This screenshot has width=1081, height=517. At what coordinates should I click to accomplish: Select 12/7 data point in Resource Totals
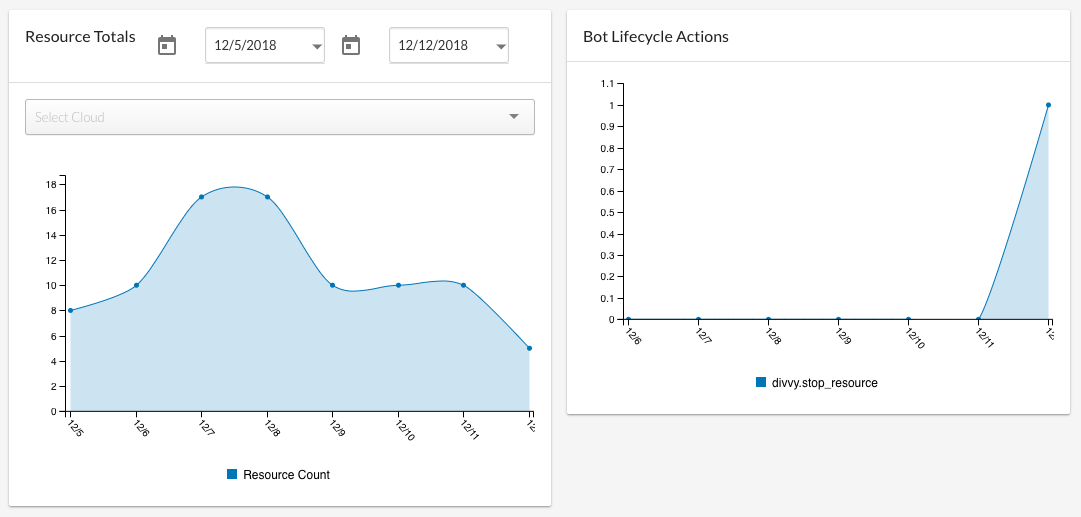(201, 197)
